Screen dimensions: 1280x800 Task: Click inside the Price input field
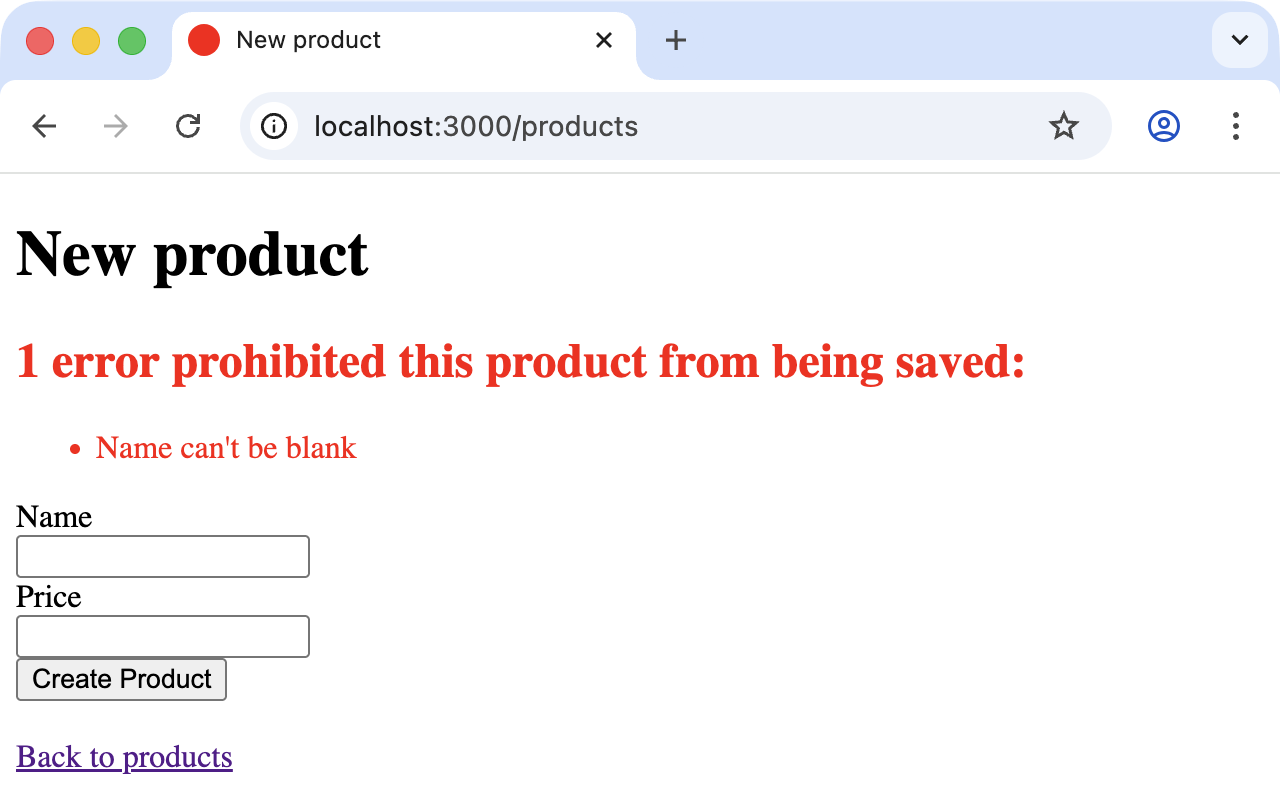coord(162,636)
